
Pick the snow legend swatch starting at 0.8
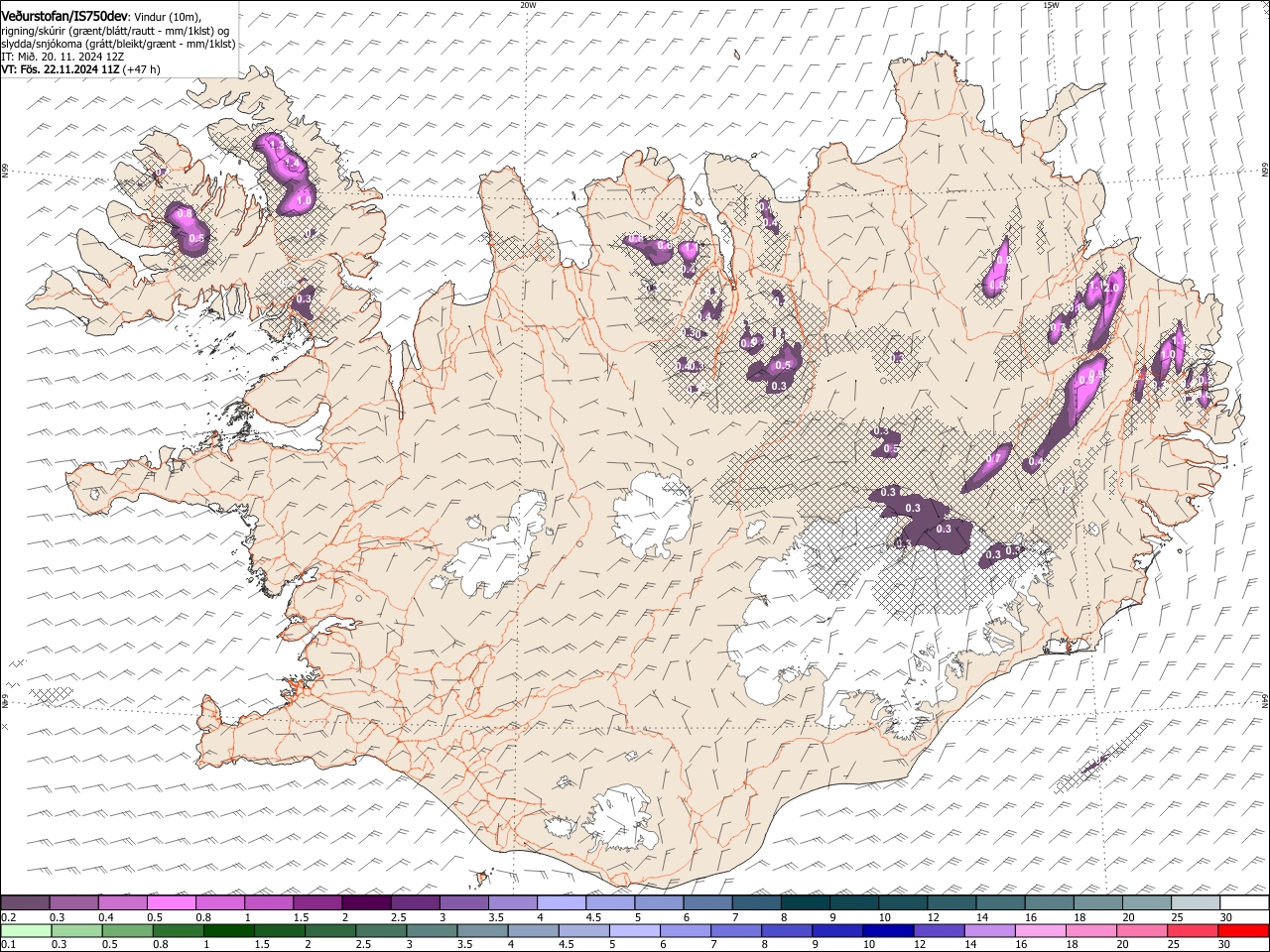(x=219, y=903)
